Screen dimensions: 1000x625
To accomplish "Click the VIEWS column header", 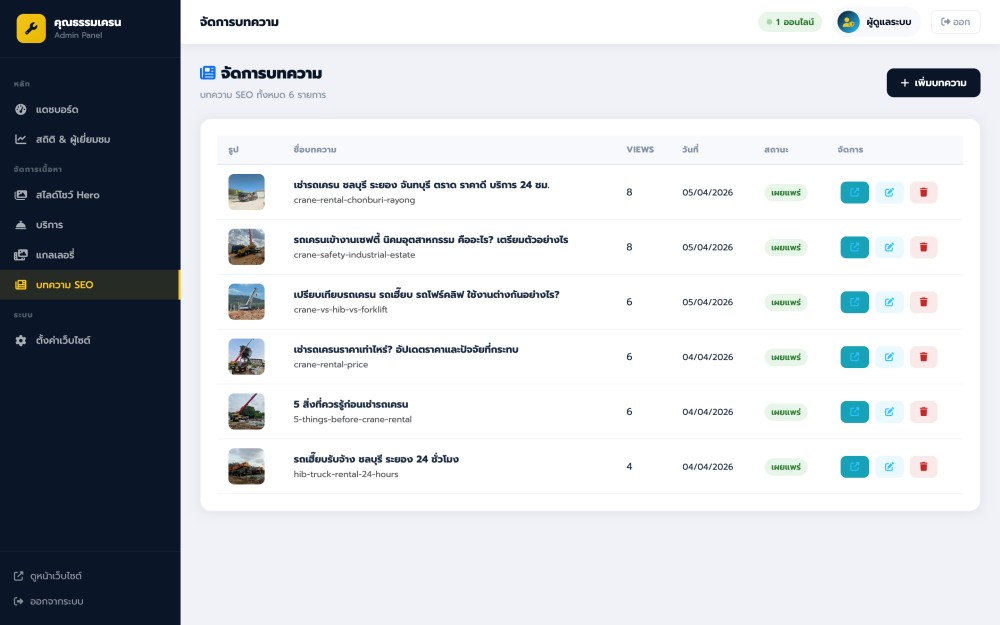I will point(640,150).
